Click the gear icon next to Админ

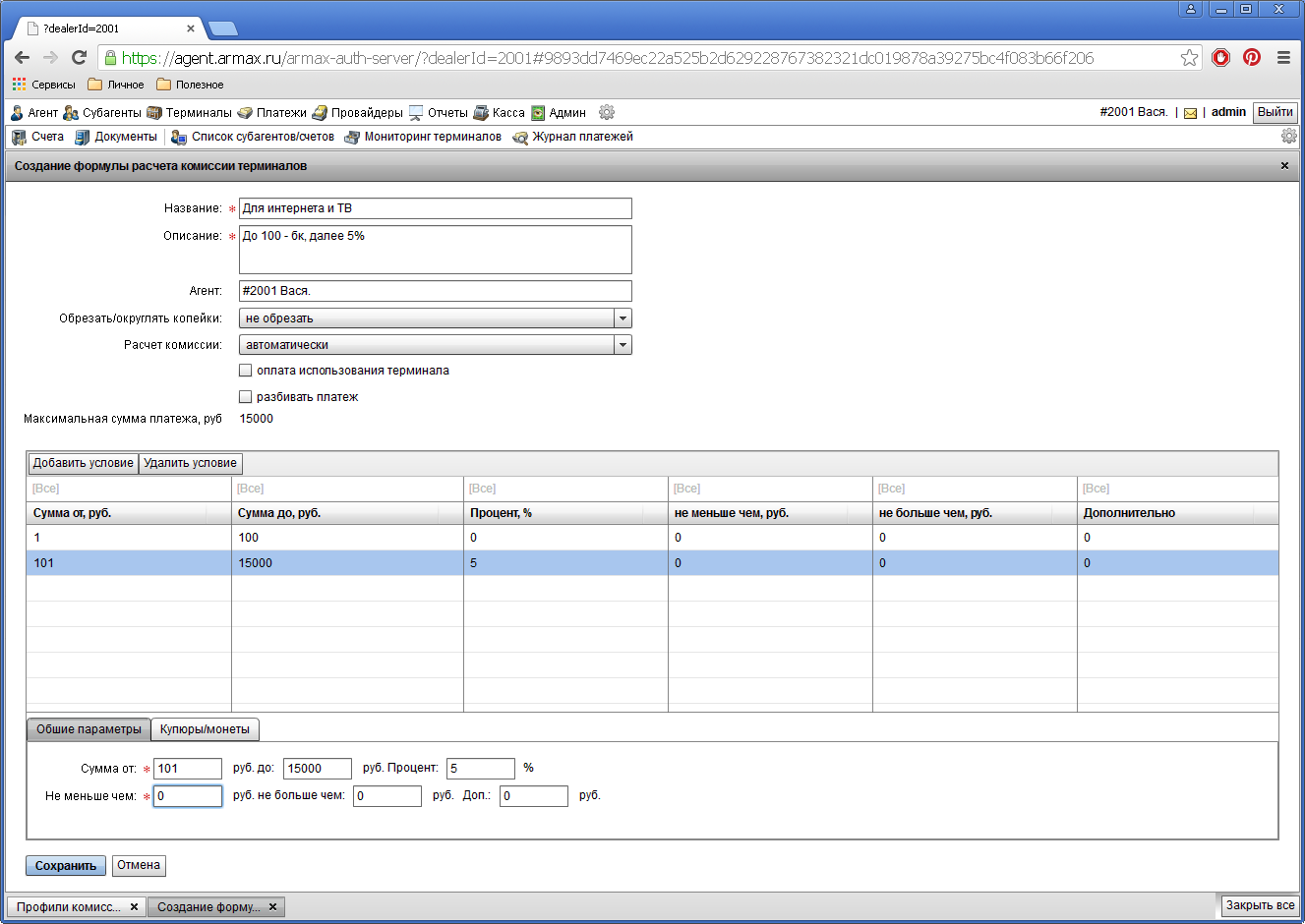point(607,112)
